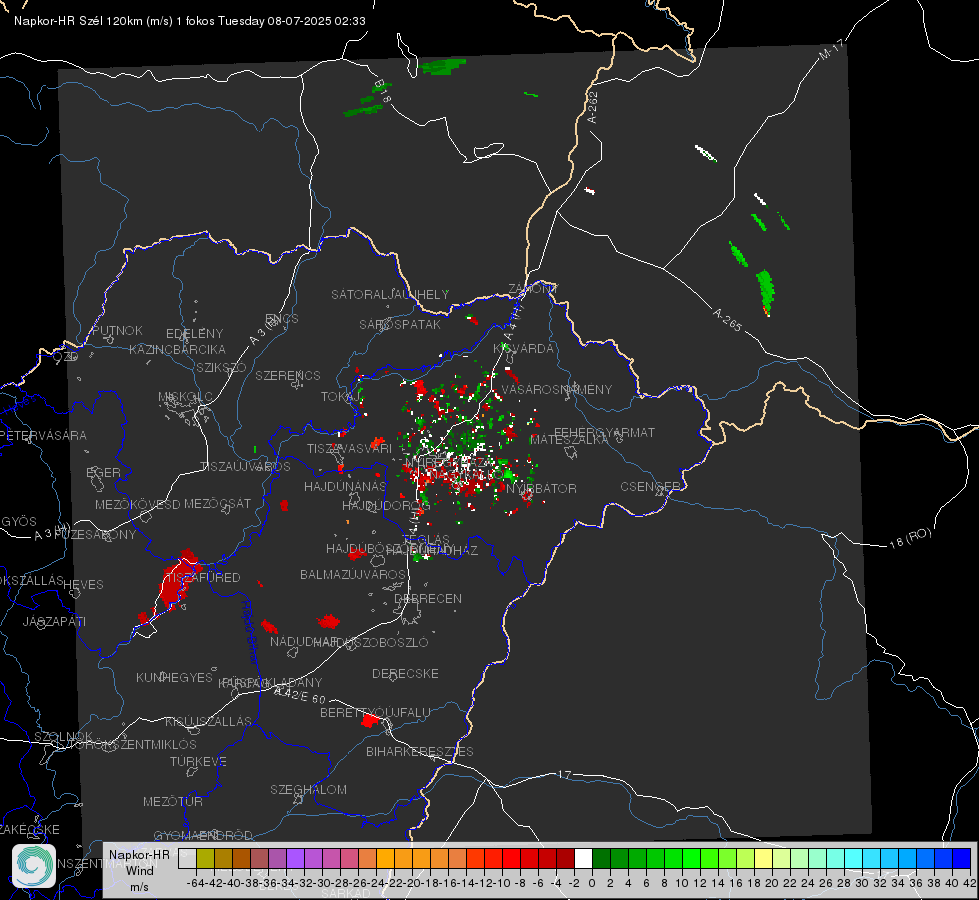Select the MEZŐKÖVESD label
The image size is (979, 900).
point(138,504)
